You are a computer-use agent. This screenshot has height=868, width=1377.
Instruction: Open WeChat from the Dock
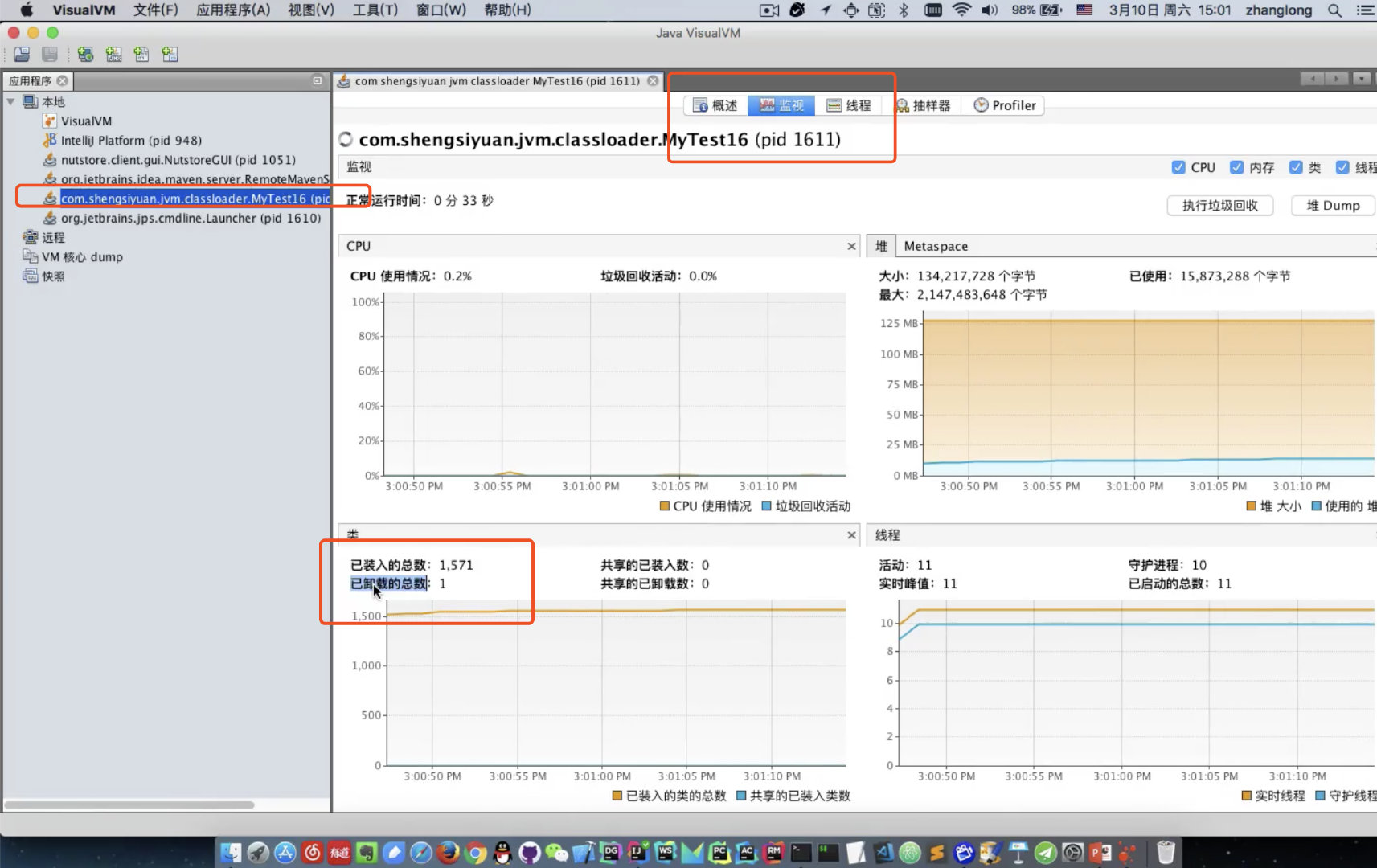pos(557,852)
